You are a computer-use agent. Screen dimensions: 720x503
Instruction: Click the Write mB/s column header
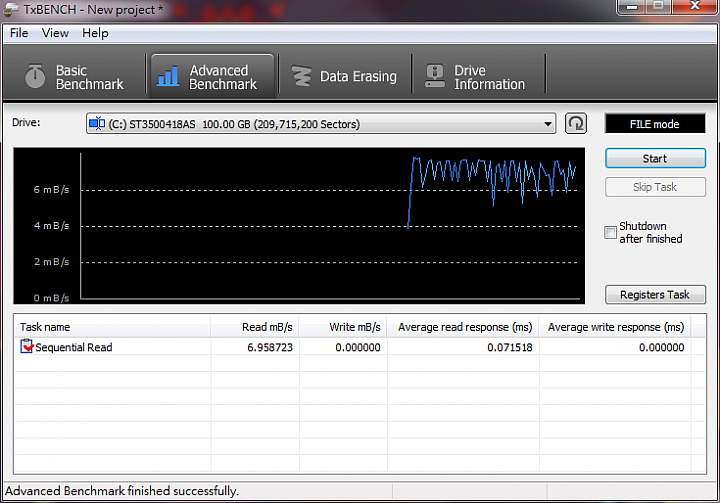(x=343, y=327)
